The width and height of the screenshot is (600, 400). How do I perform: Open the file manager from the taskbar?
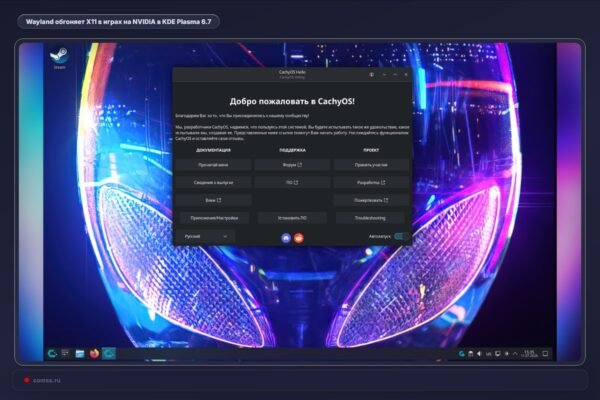click(x=80, y=354)
